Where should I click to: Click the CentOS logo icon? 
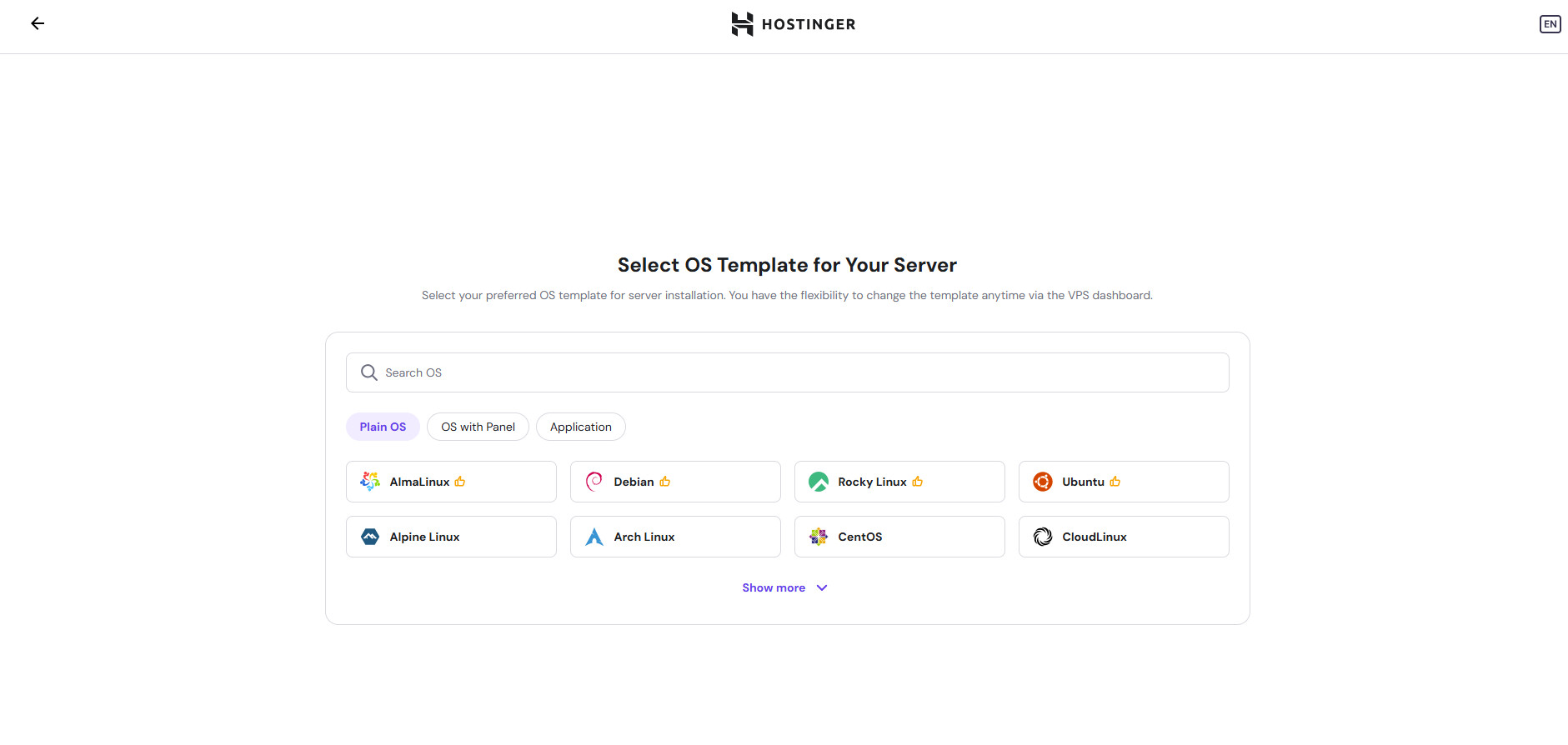point(819,537)
